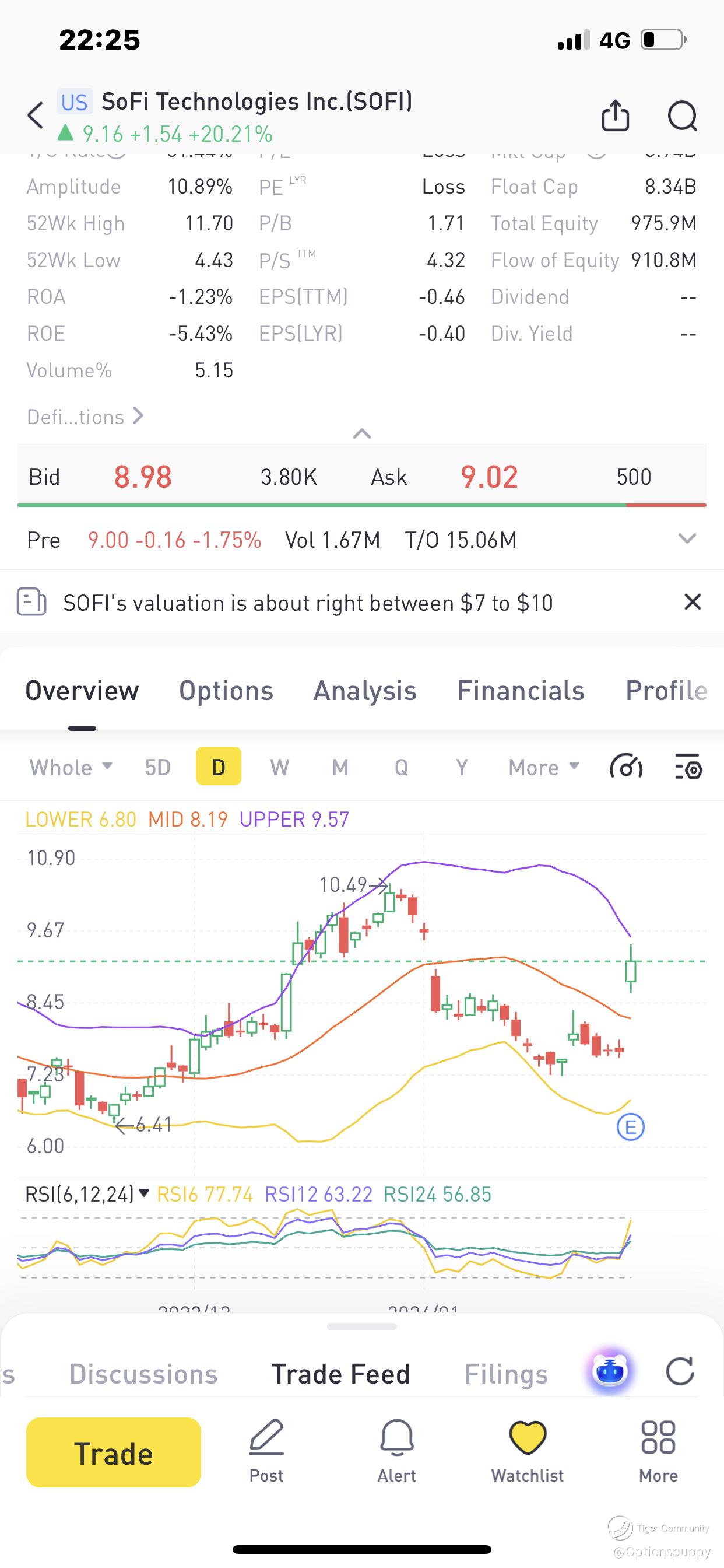Screen dimensions: 724x1568
Task: Open the Whole session dropdown
Action: [x=71, y=767]
